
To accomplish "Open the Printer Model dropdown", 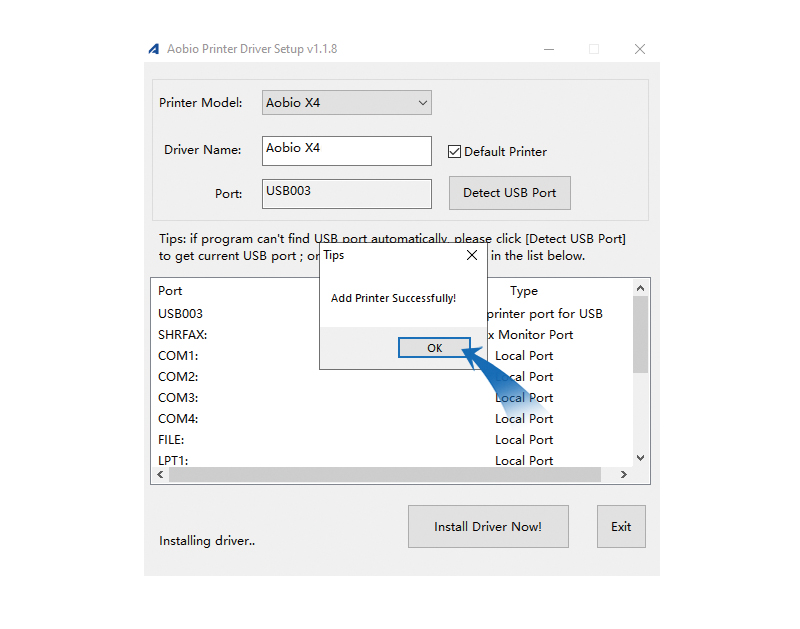I will pyautogui.click(x=347, y=103).
